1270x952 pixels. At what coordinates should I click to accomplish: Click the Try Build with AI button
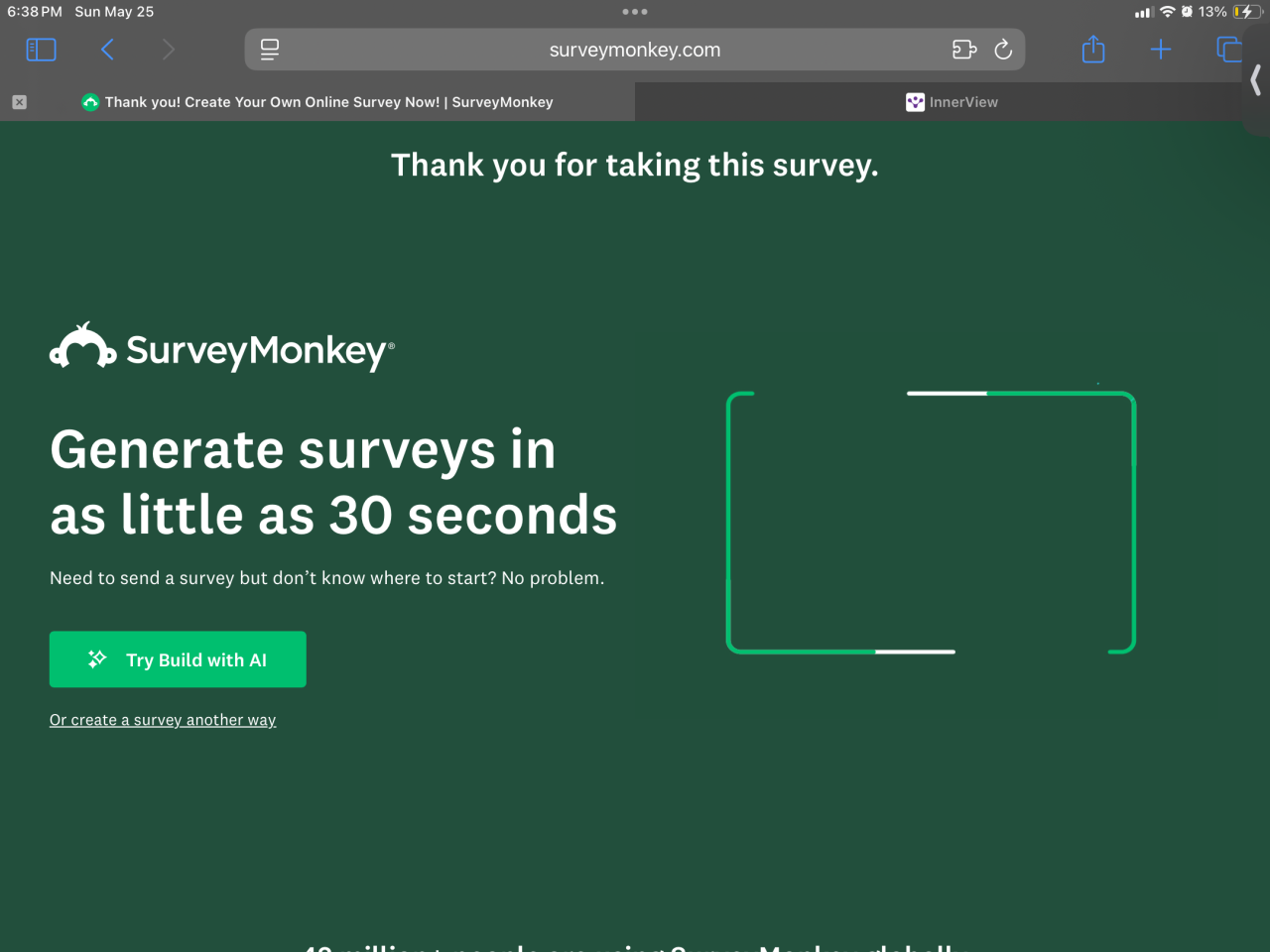coord(178,659)
